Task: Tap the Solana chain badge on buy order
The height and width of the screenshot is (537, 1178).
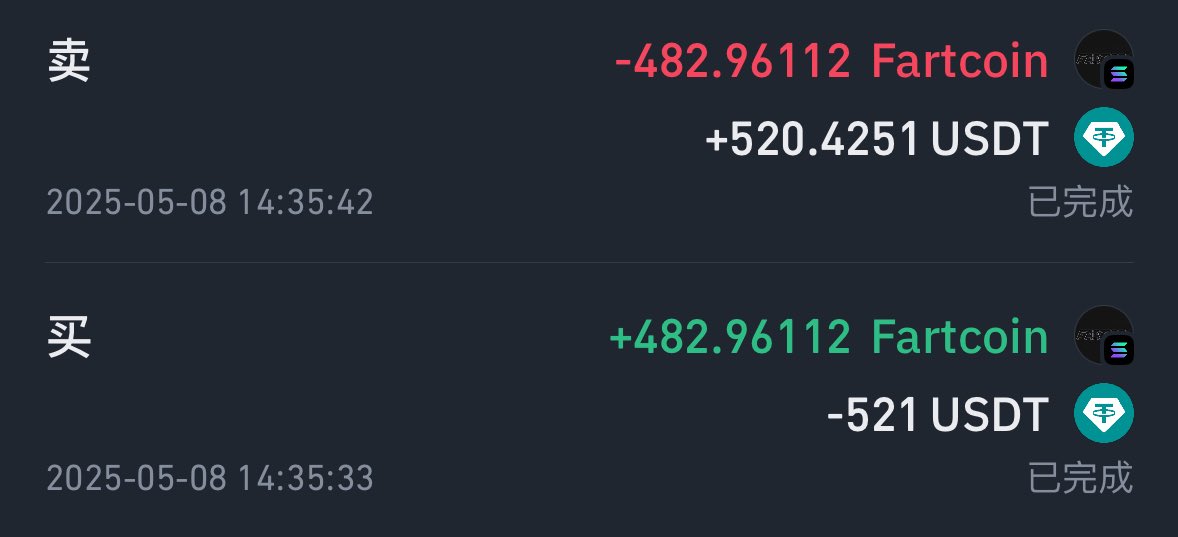Action: [x=1119, y=351]
